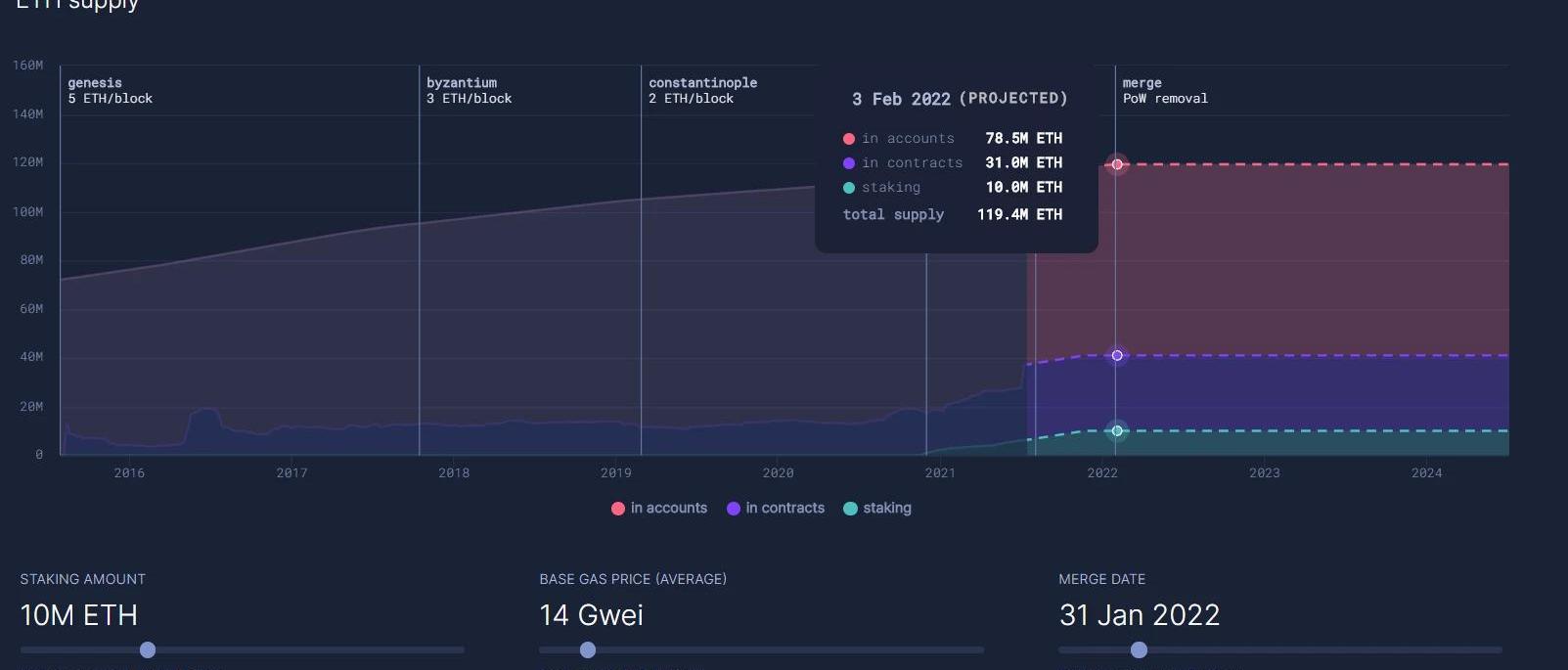Viewport: 1568px width, 670px height.
Task: Toggle the 'in accounts' legend series
Action: pyautogui.click(x=659, y=508)
